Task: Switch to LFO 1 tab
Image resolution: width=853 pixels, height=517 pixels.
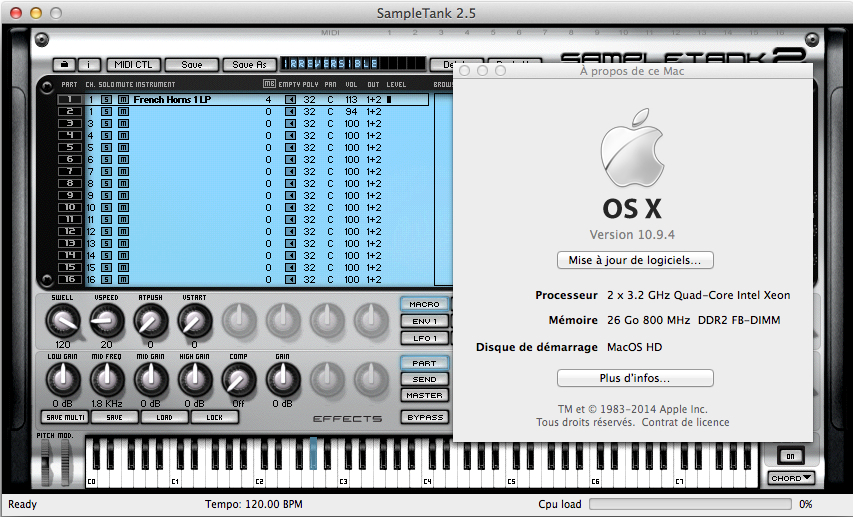Action: click(x=425, y=338)
